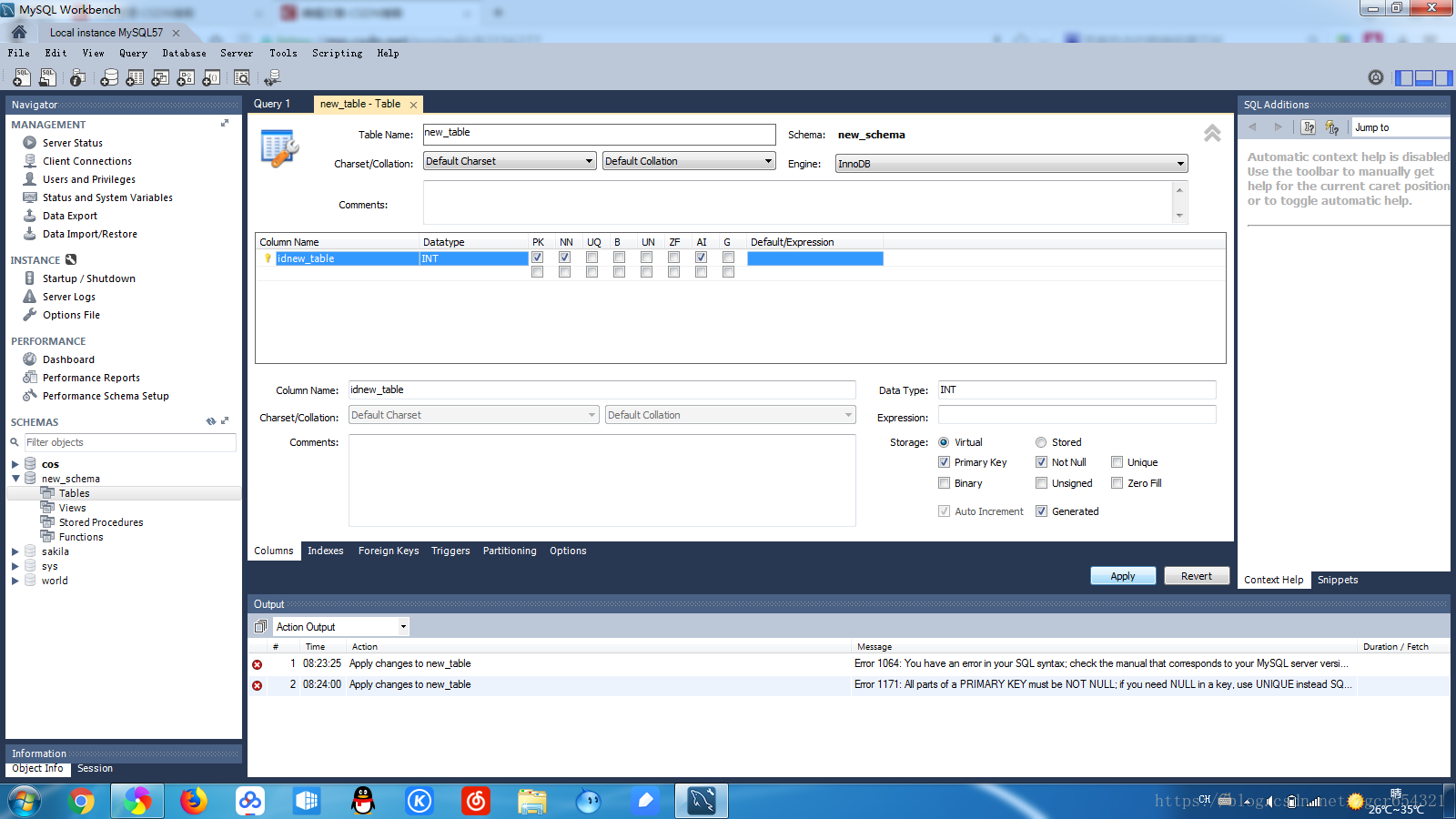This screenshot has height=819, width=1456.
Task: Create new schema toolbar icon
Action: 109,78
